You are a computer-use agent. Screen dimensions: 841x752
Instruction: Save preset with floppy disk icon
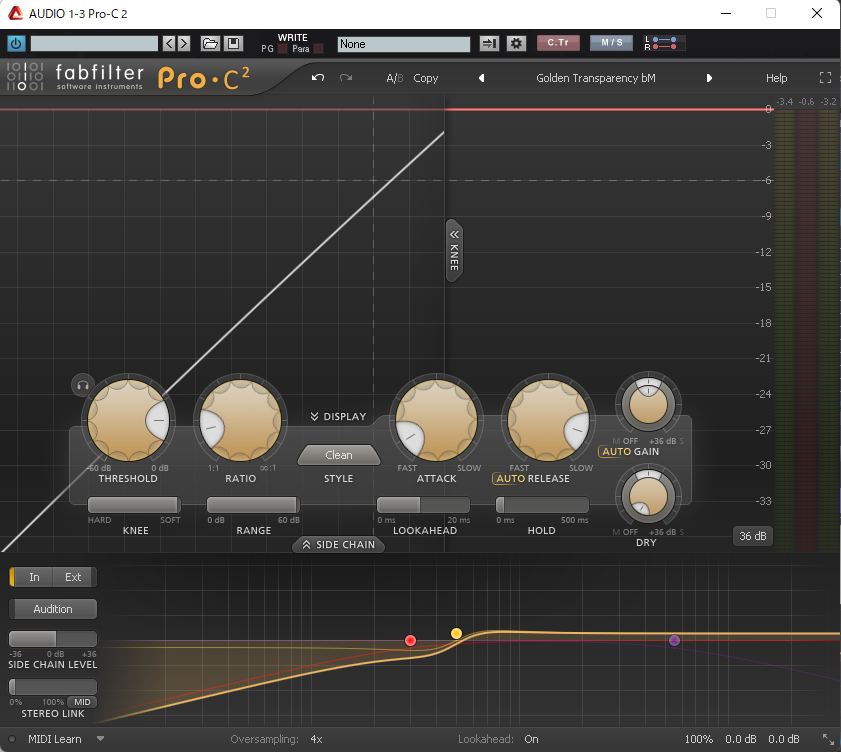point(233,43)
